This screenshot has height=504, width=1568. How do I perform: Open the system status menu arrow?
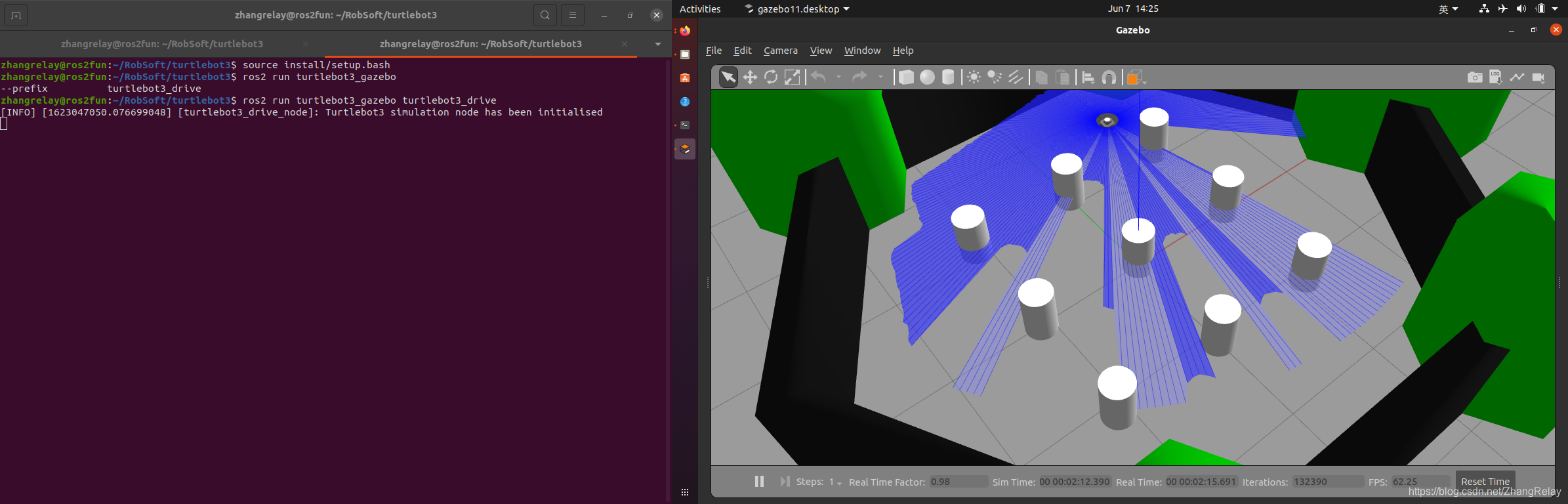click(1554, 9)
